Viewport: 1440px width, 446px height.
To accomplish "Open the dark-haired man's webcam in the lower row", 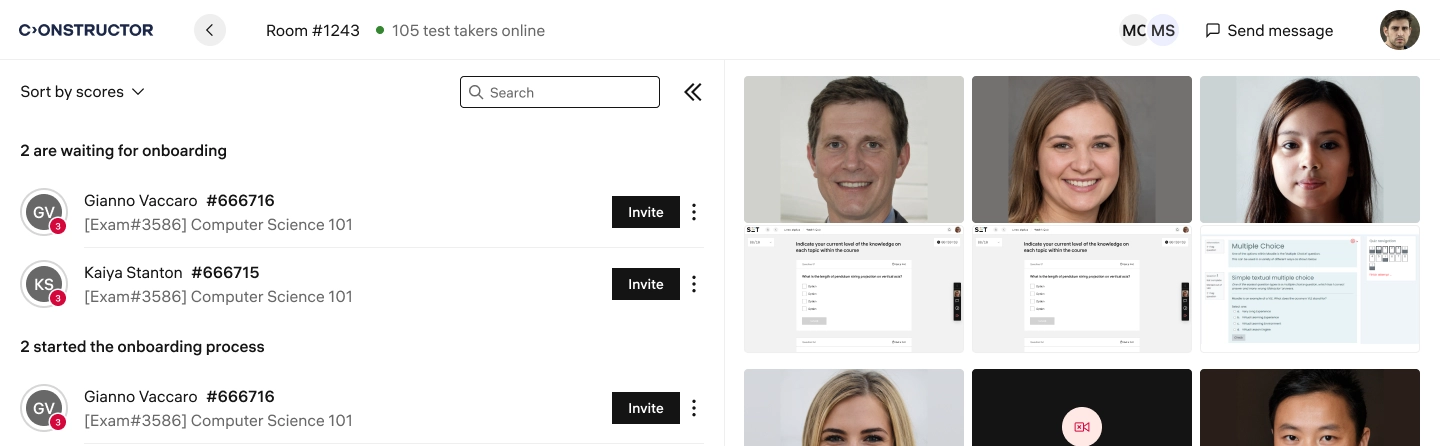I will [1310, 408].
